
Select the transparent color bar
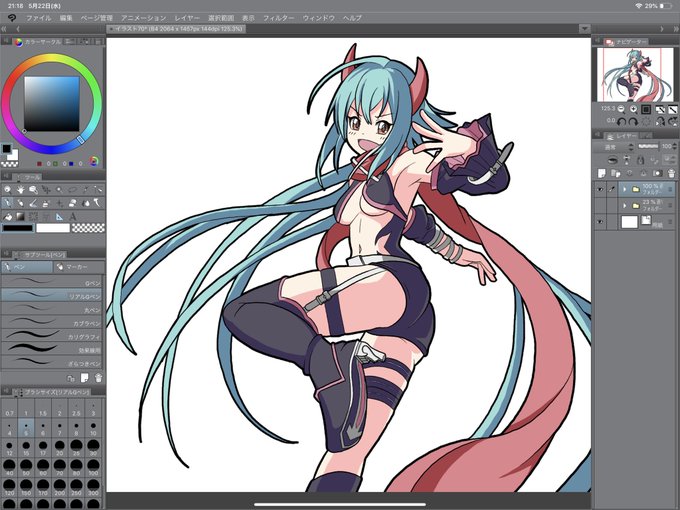(x=88, y=228)
